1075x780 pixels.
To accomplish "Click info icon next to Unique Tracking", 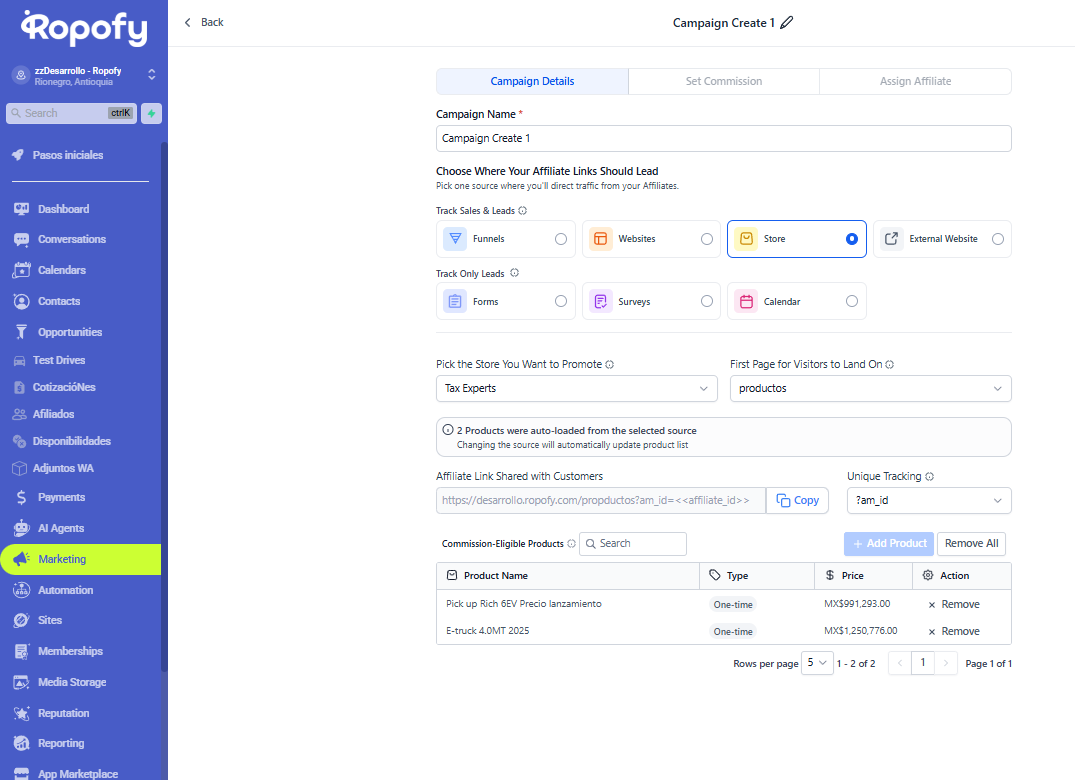I will coord(930,477).
